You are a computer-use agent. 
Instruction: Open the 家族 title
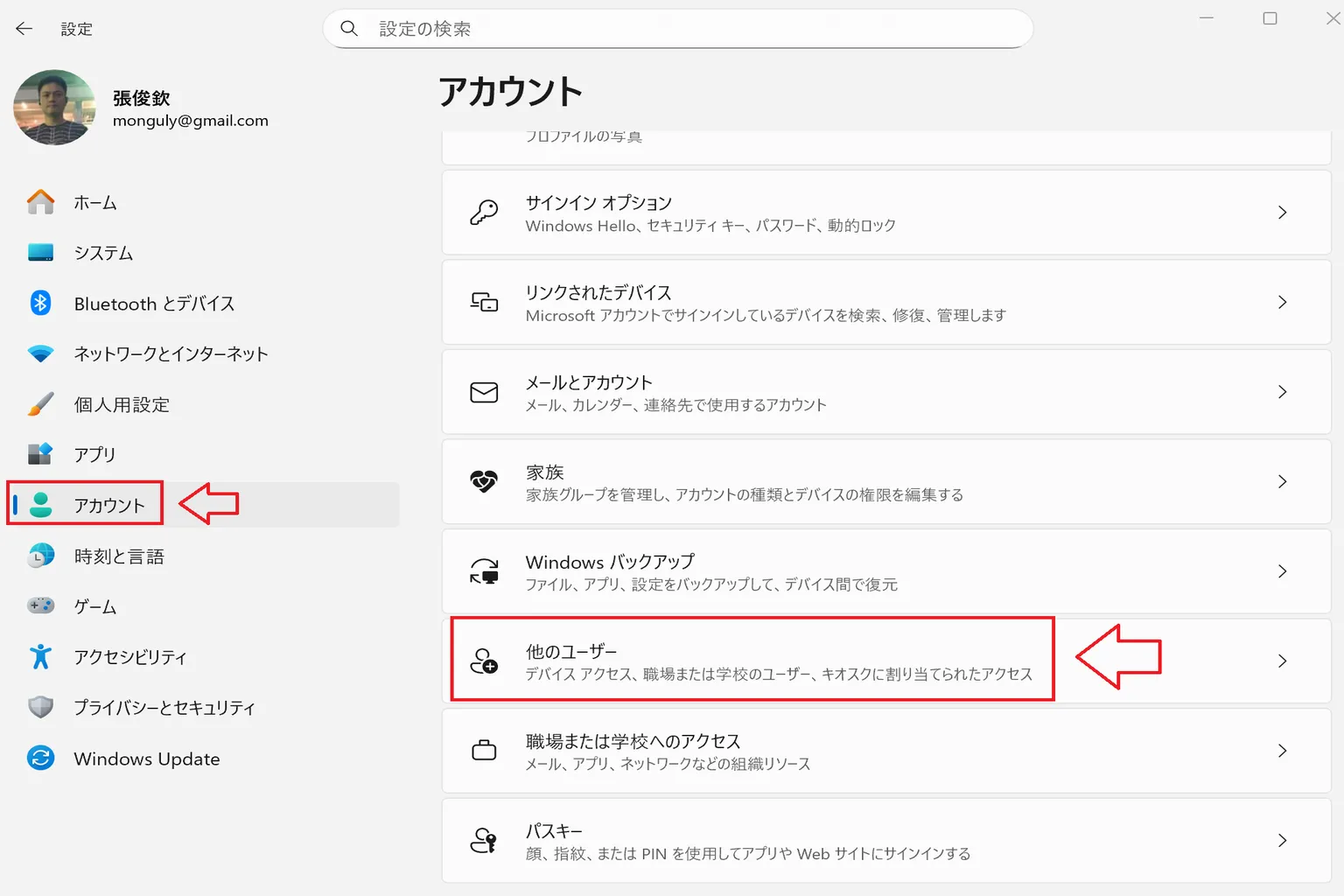click(544, 472)
